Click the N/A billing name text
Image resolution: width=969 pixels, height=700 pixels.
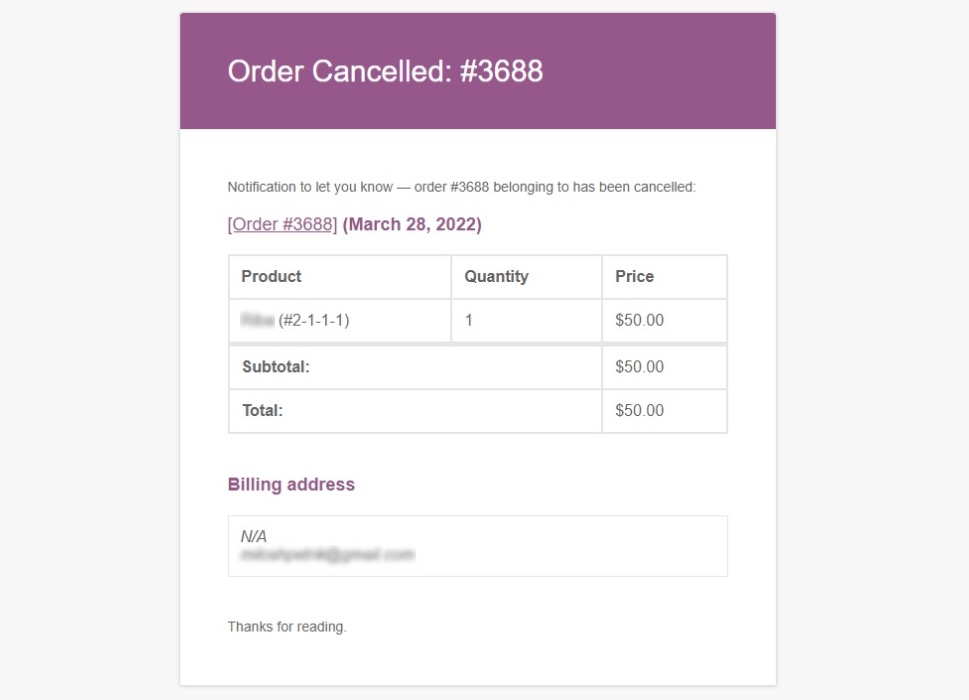click(x=253, y=536)
